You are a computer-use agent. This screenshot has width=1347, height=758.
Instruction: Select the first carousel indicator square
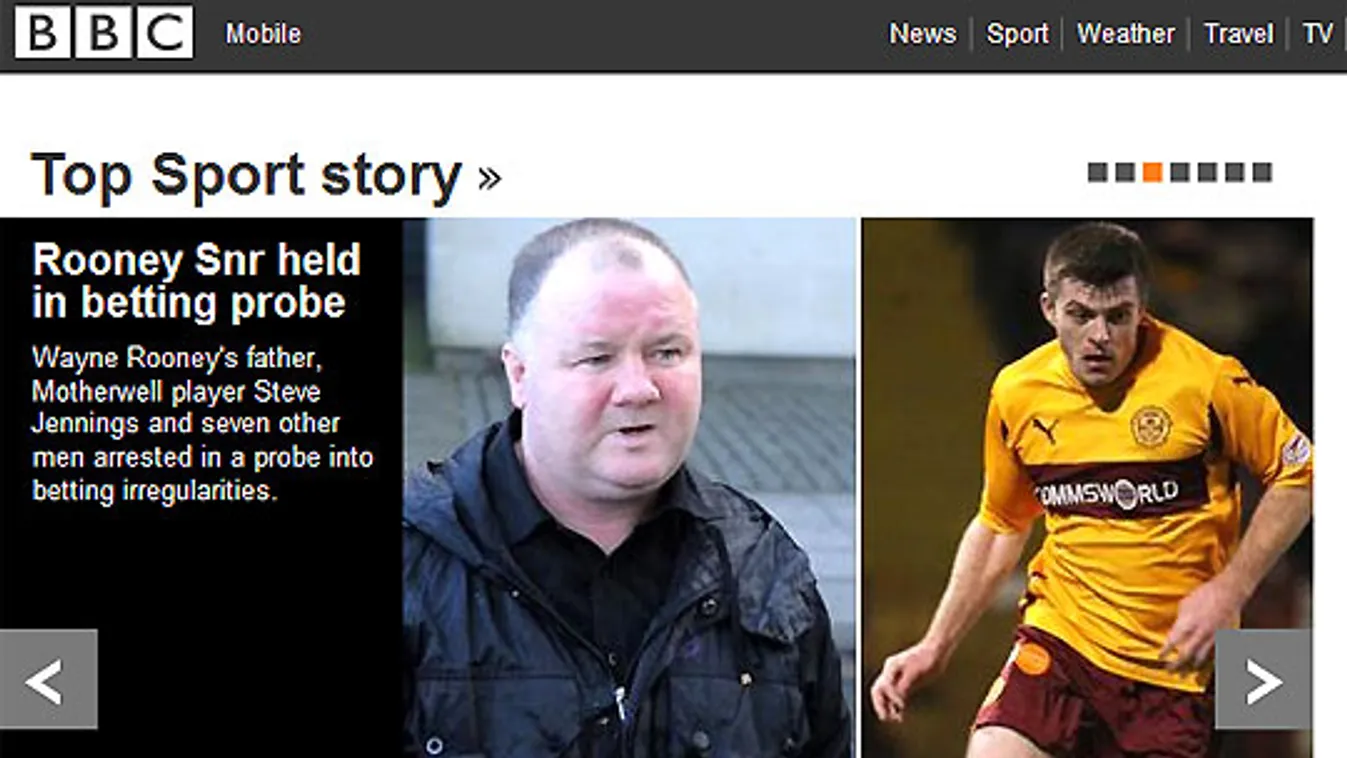click(1097, 172)
